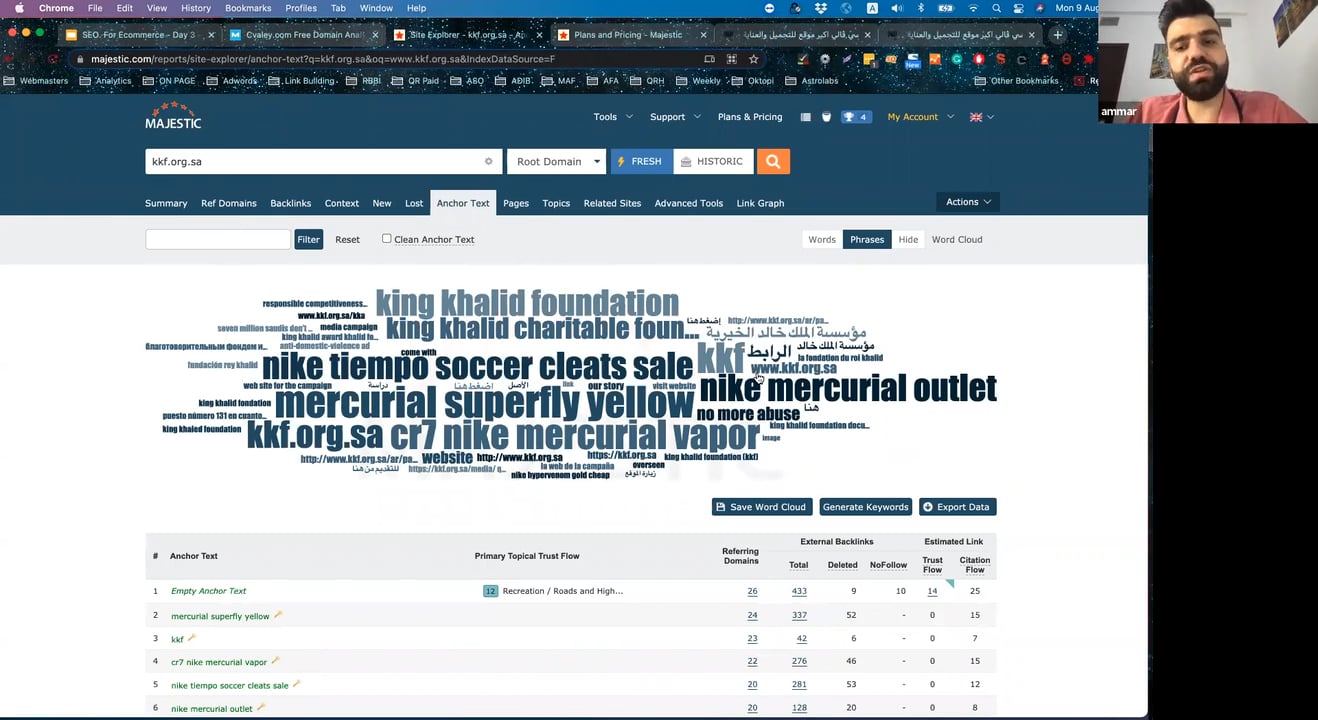1318x720 pixels.
Task: Click the wrench icon beside 'nike tiempo soccer cleats sale'
Action: coord(296,684)
